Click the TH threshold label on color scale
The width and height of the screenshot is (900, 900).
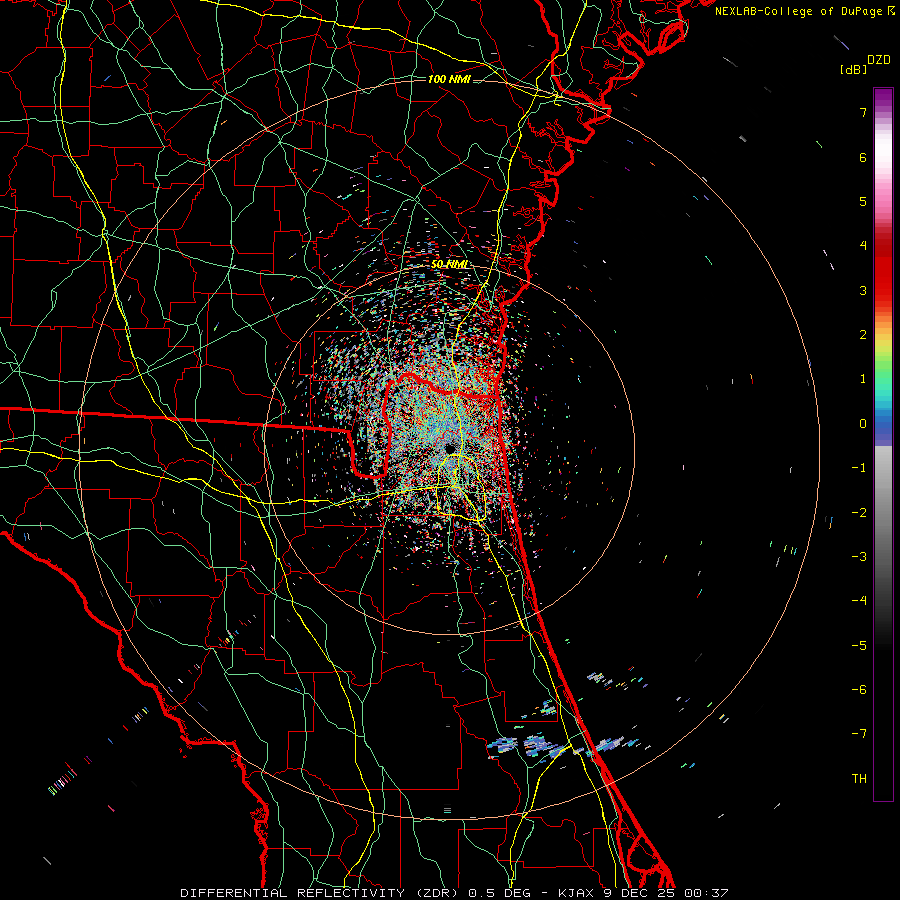tap(859, 779)
